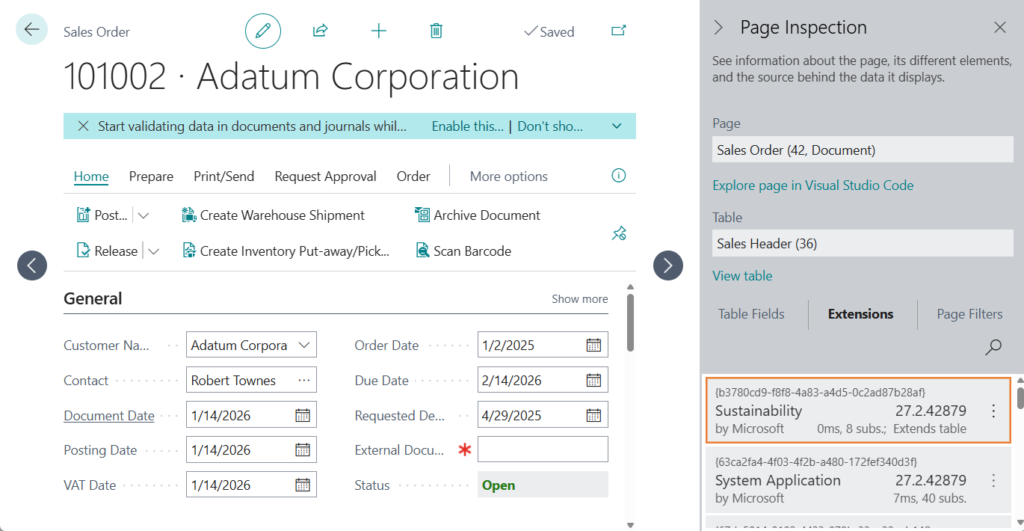
Task: Open page in new window icon
Action: tap(618, 31)
